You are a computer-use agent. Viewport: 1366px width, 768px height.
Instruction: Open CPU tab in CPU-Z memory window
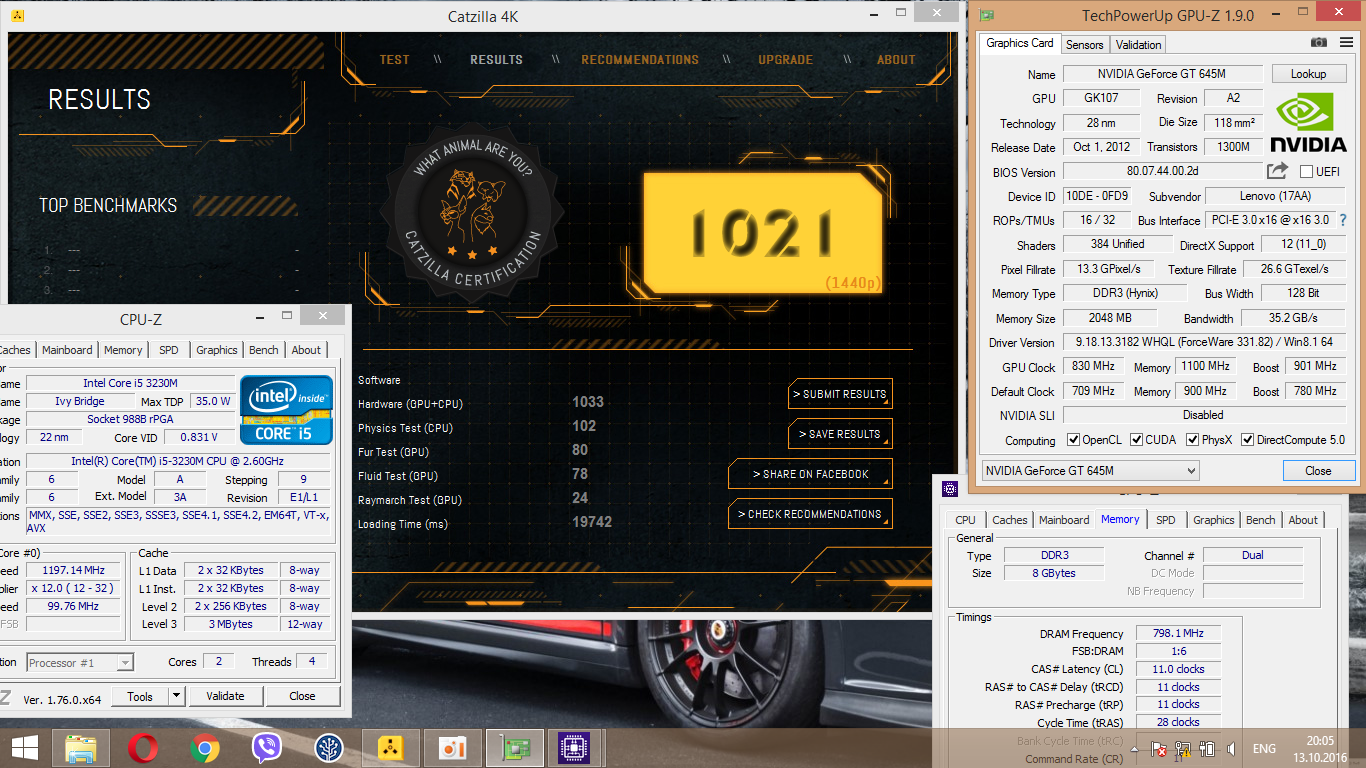(965, 520)
